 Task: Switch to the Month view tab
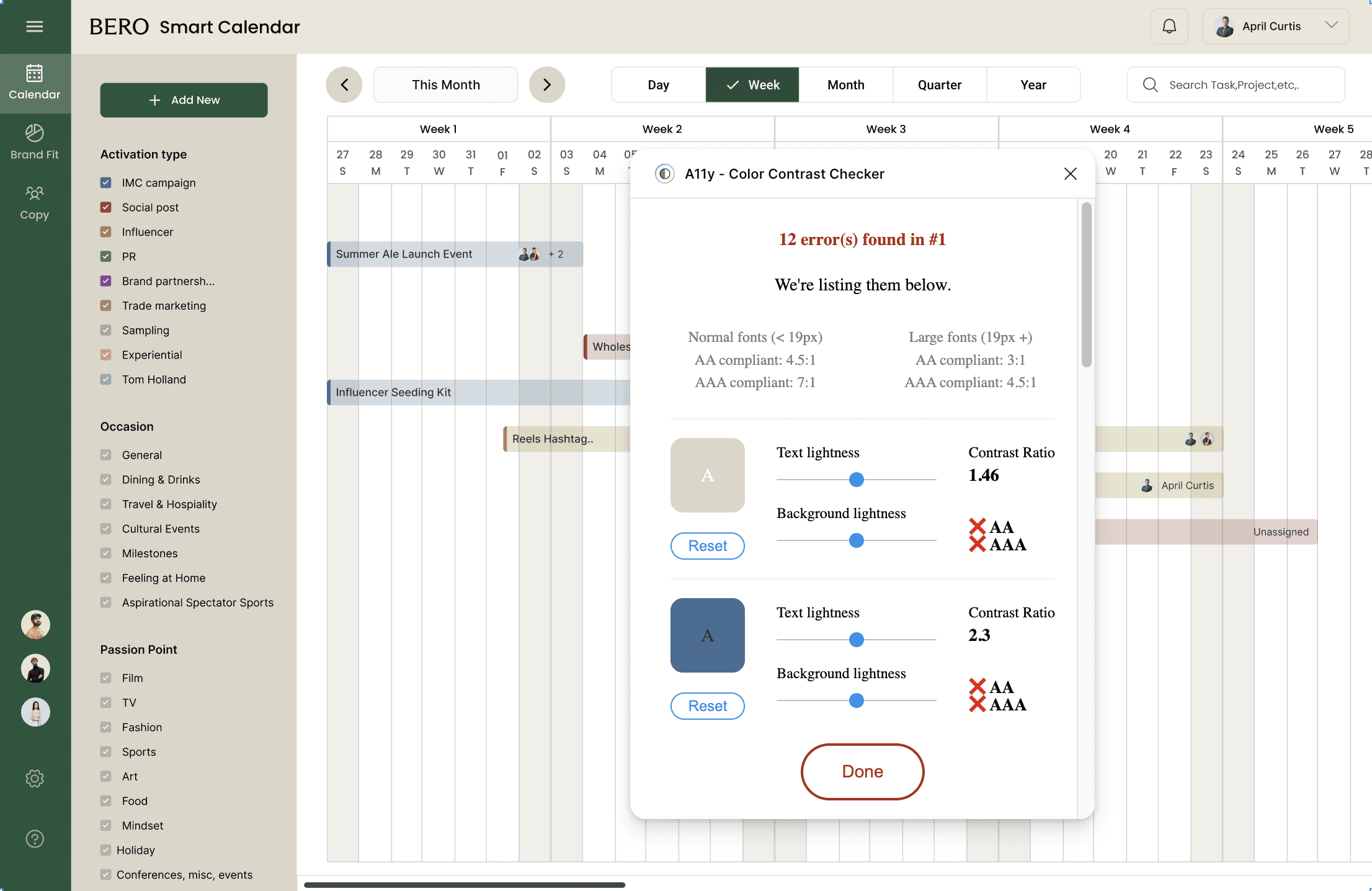tap(845, 85)
